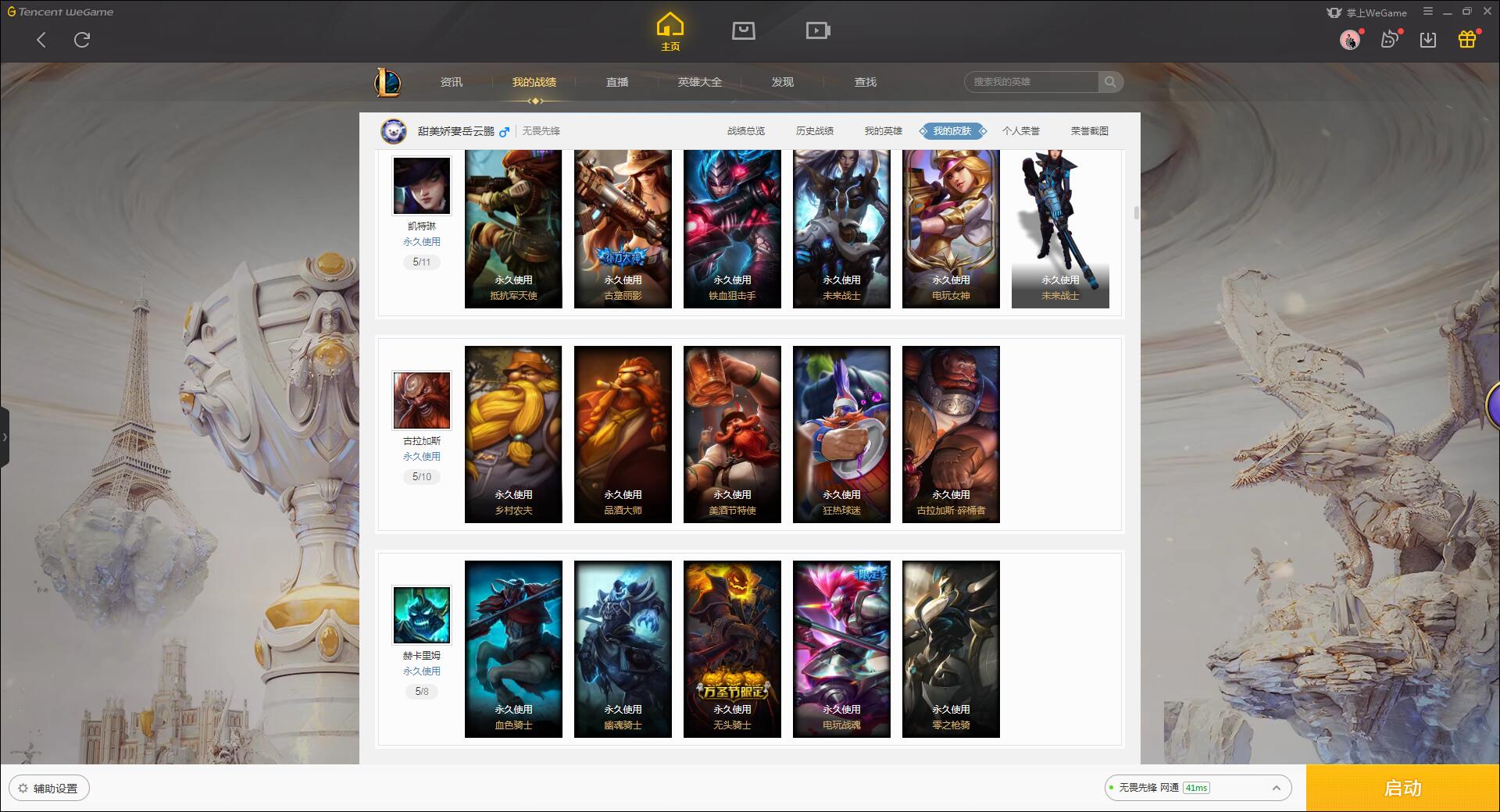Open the 美酒节特使 skin card
The height and width of the screenshot is (812, 1500).
click(732, 434)
